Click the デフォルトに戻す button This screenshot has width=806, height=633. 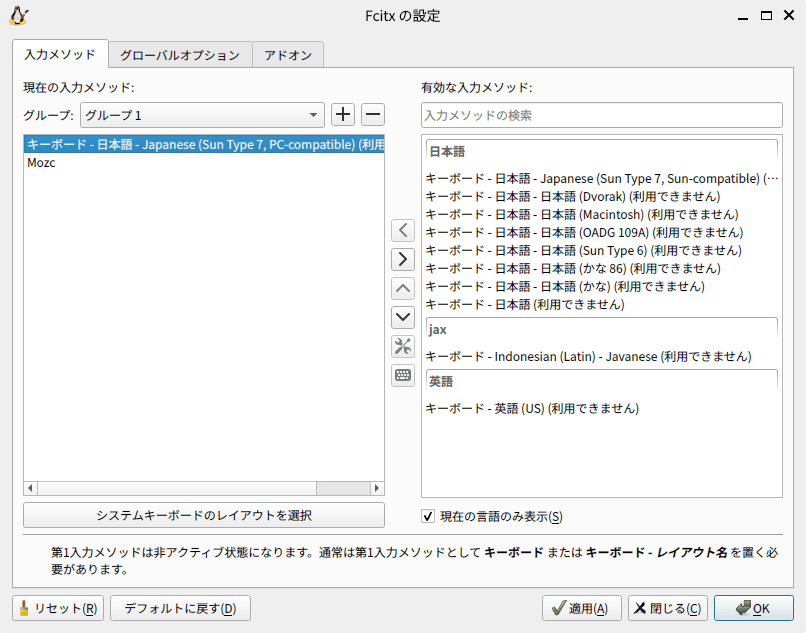[180, 608]
